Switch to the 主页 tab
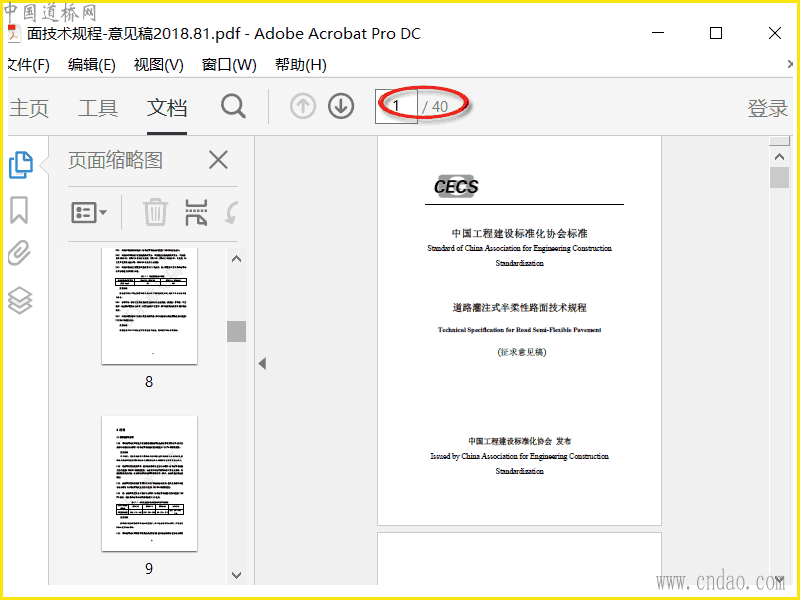Viewport: 800px width, 600px height. point(29,108)
